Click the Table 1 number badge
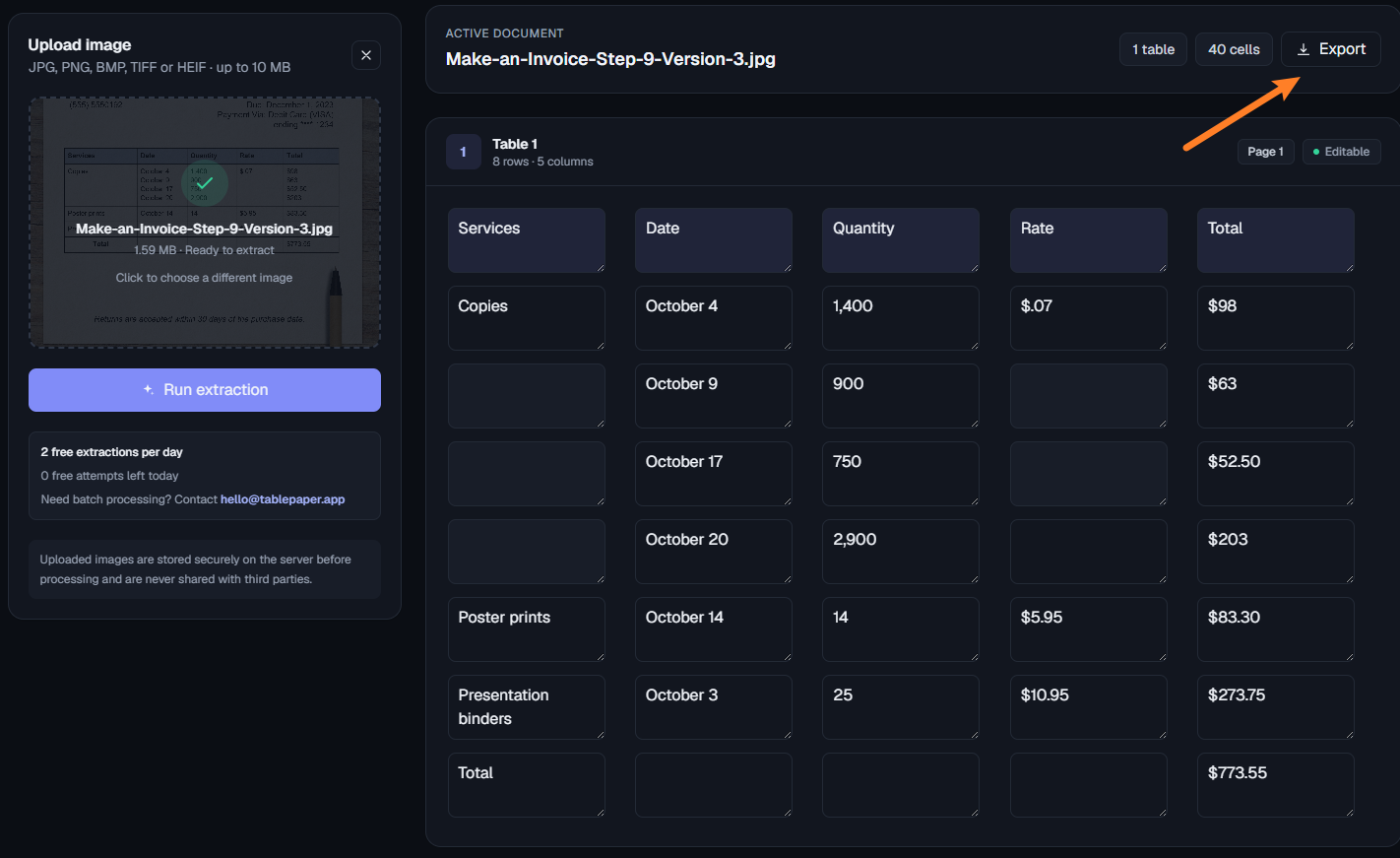Viewport: 1400px width, 858px height. 463,152
